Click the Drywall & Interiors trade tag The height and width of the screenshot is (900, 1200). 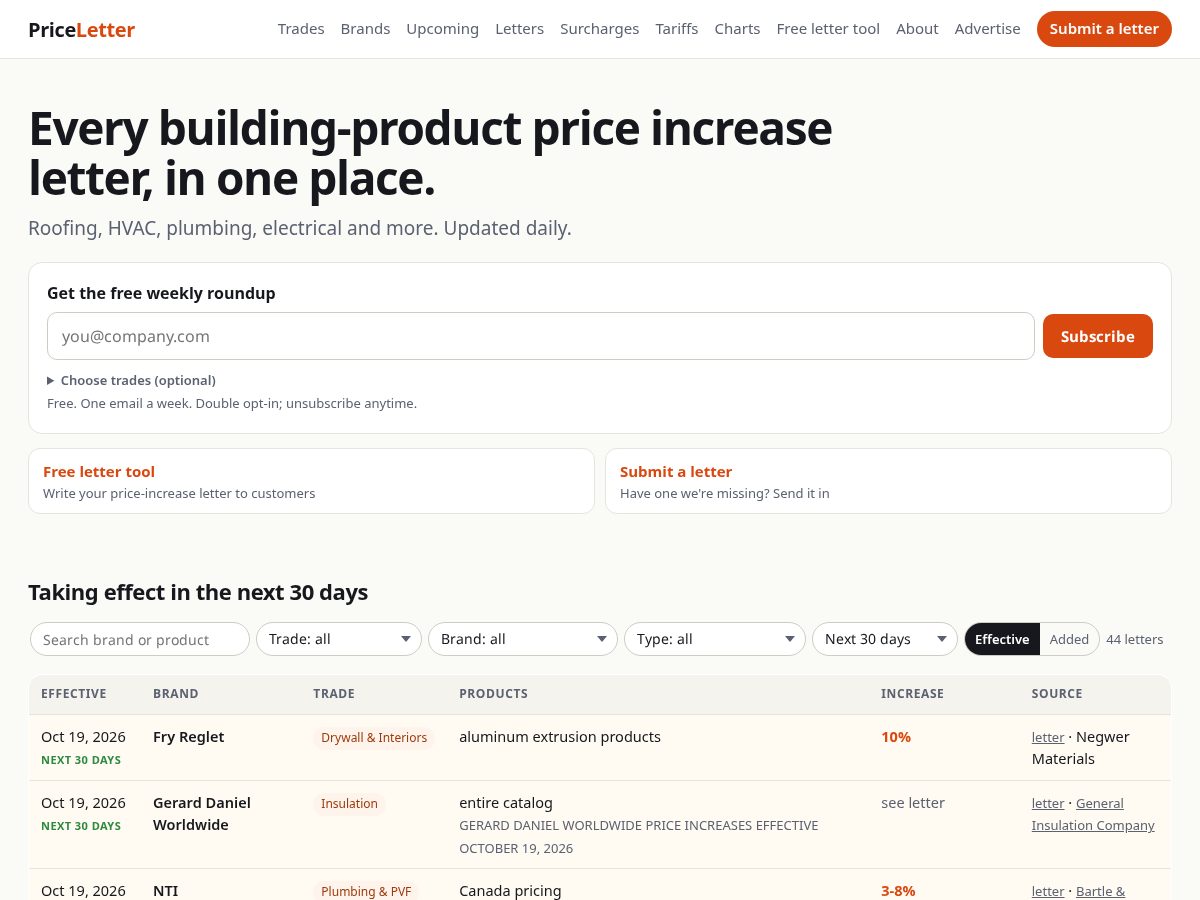coord(374,738)
